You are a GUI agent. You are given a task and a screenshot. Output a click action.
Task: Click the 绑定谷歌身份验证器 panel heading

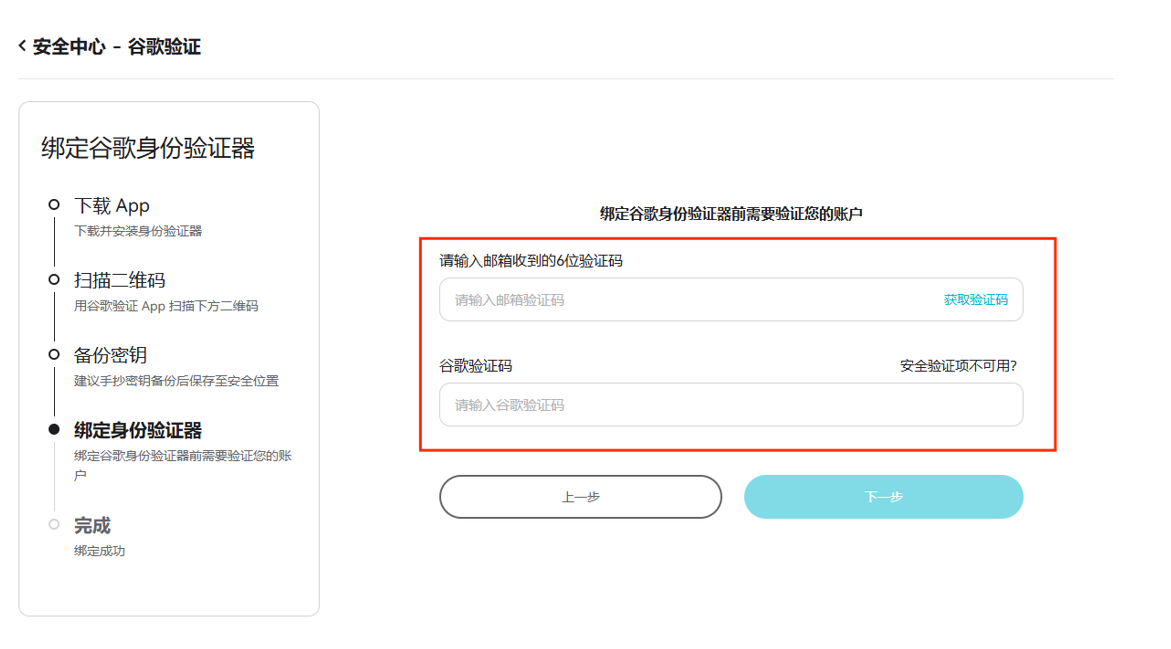pos(148,148)
